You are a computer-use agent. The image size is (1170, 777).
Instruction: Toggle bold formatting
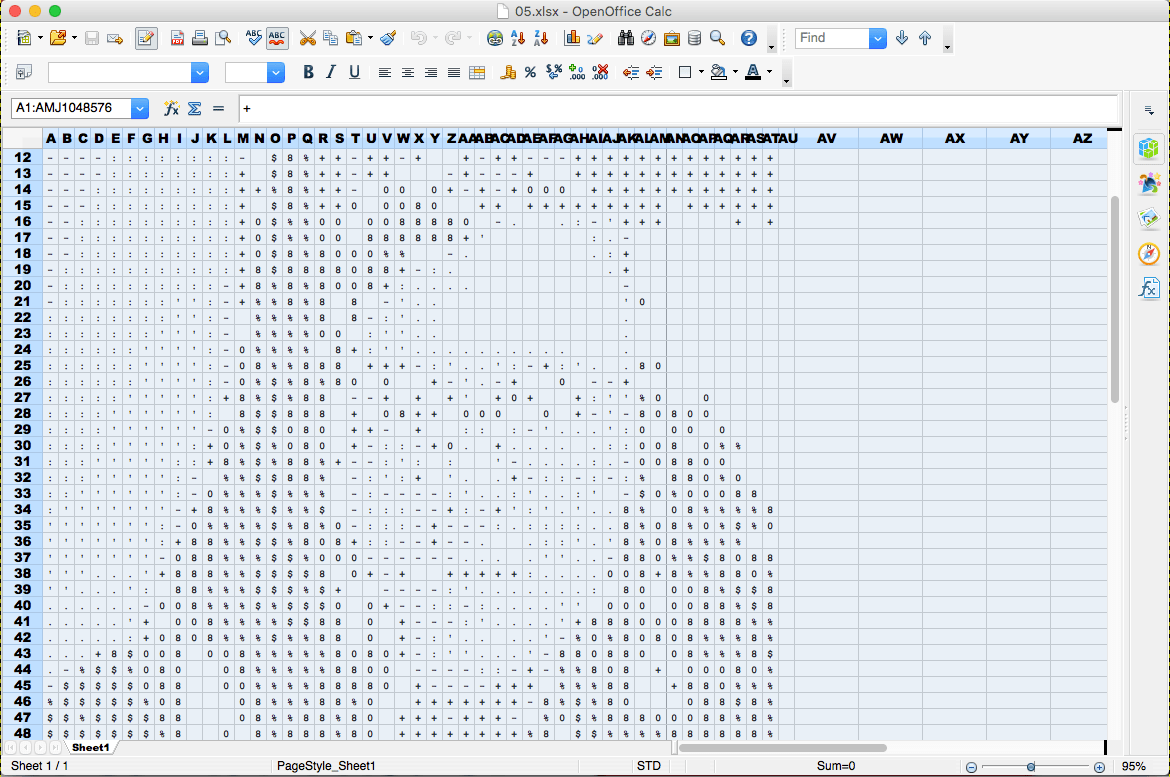308,72
